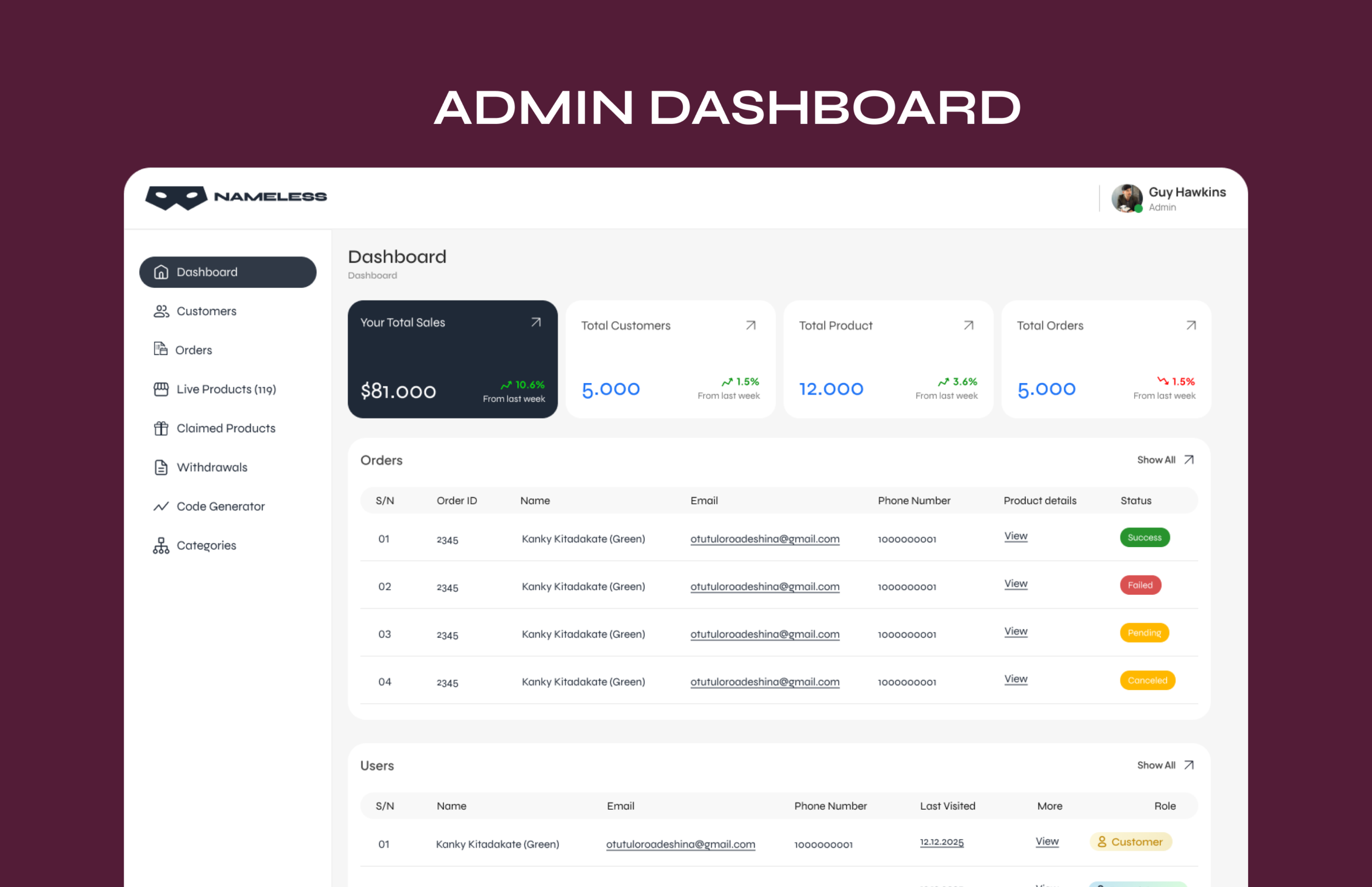
Task: Expand Total Product card arrow
Action: point(968,325)
